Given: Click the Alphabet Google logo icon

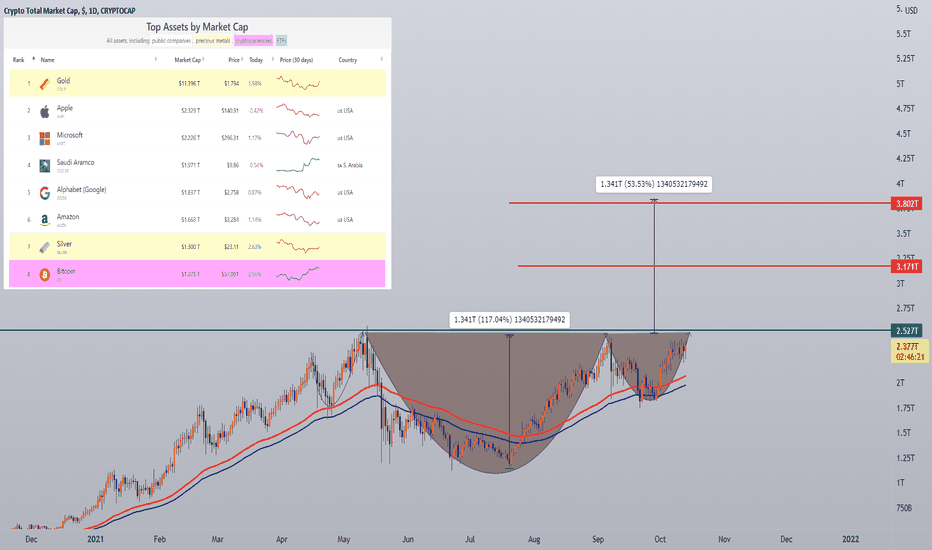Looking at the screenshot, I should pos(45,193).
